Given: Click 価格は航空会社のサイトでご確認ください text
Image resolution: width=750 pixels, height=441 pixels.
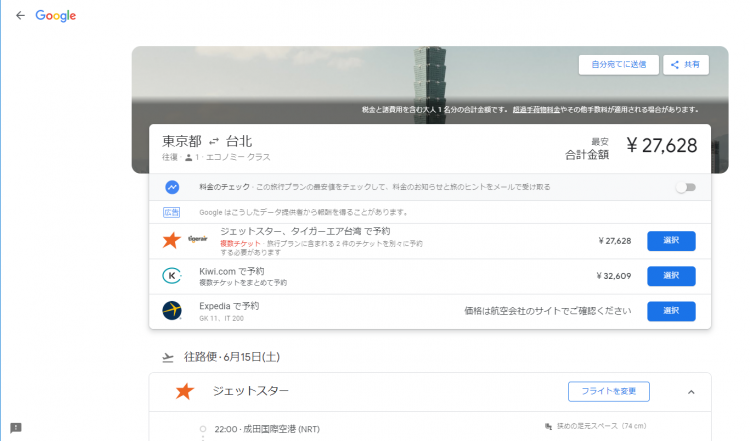Looking at the screenshot, I should [x=548, y=311].
